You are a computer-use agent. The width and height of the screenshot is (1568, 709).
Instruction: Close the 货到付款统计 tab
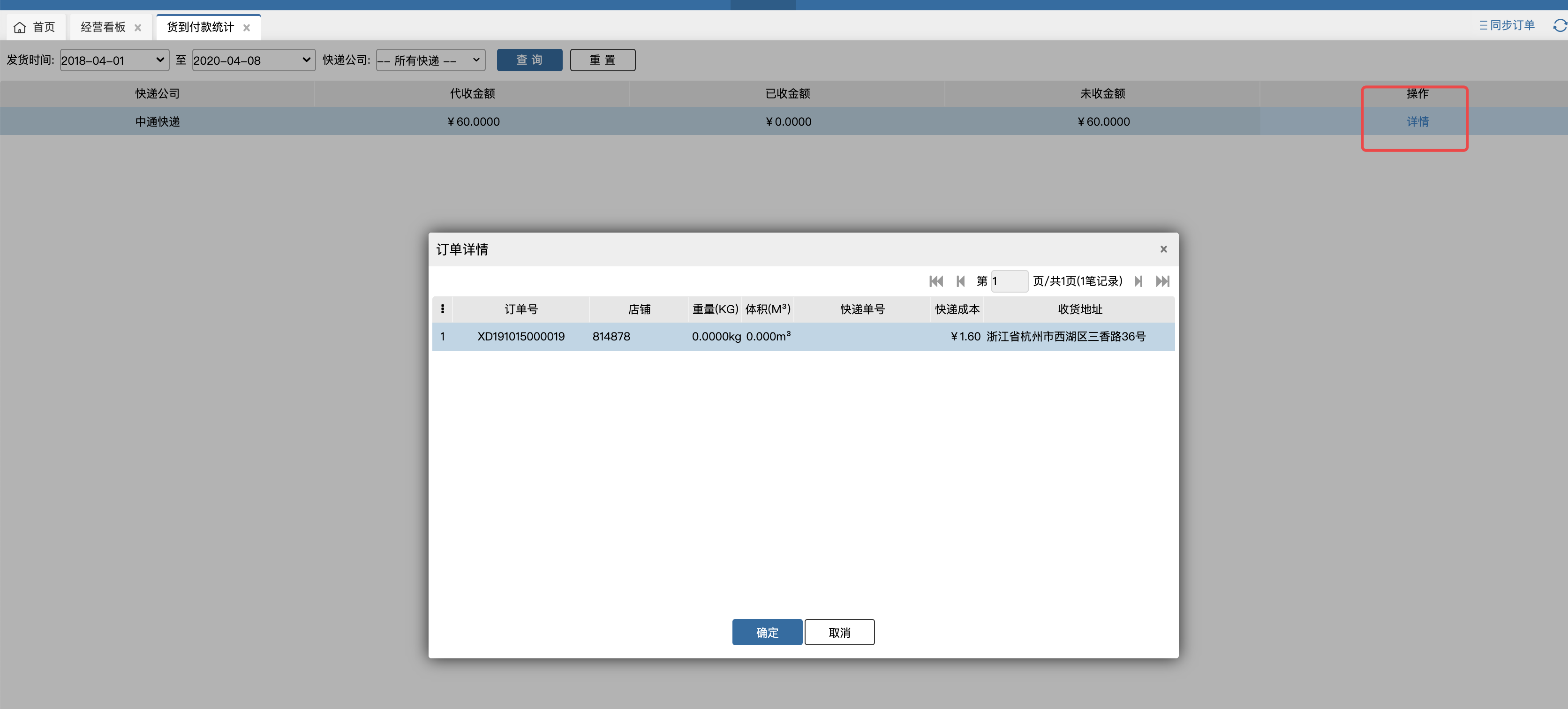point(247,28)
